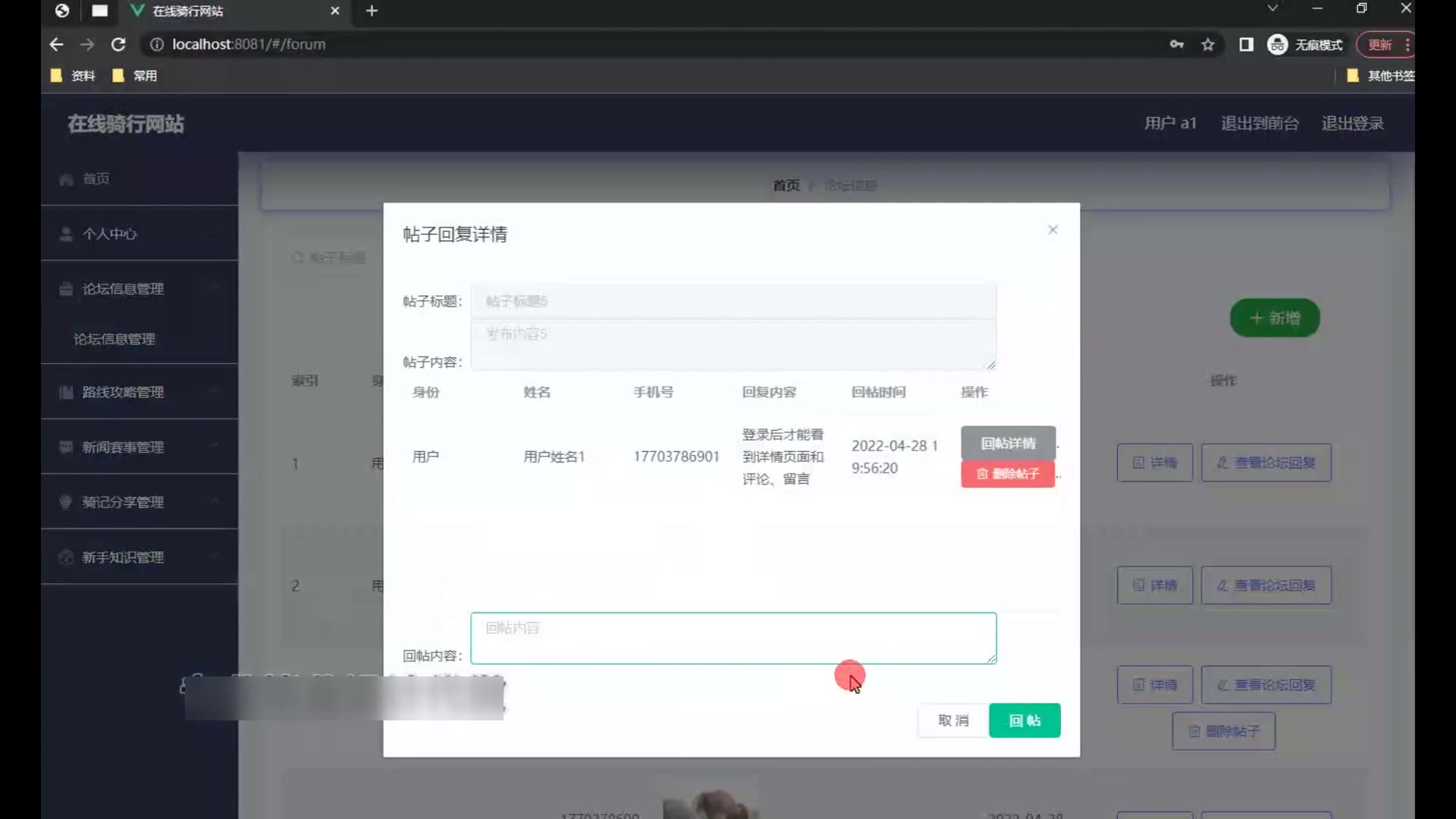Screen dimensions: 1456x819
Task: Expand 路线攻略管理 sidebar menu
Action: [x=123, y=392]
